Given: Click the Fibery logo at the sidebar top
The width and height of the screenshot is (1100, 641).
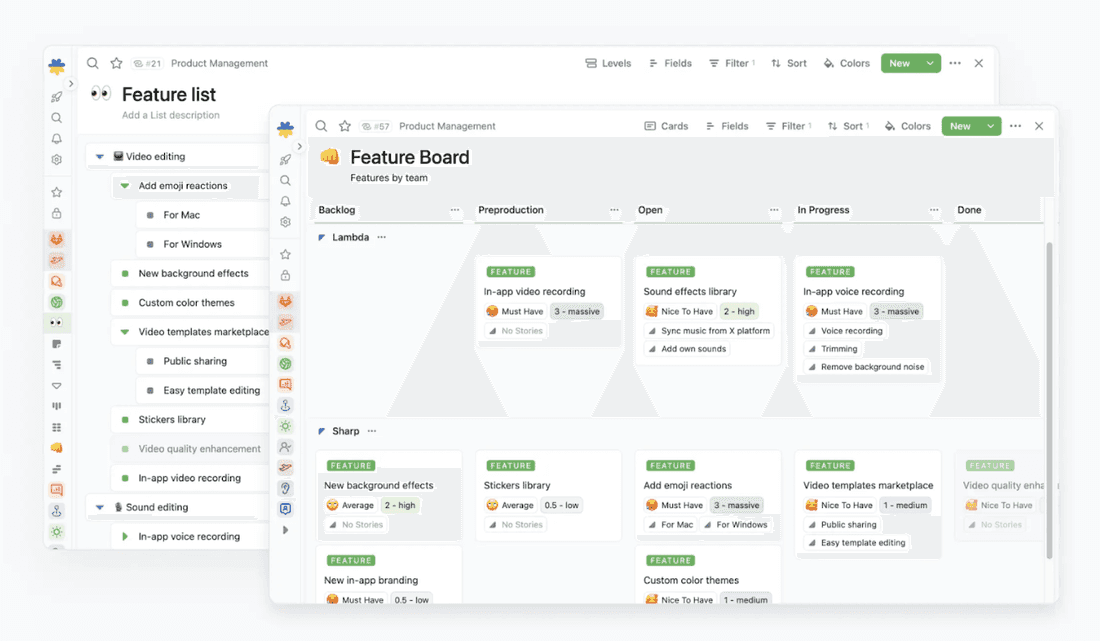Looking at the screenshot, I should (x=285, y=126).
